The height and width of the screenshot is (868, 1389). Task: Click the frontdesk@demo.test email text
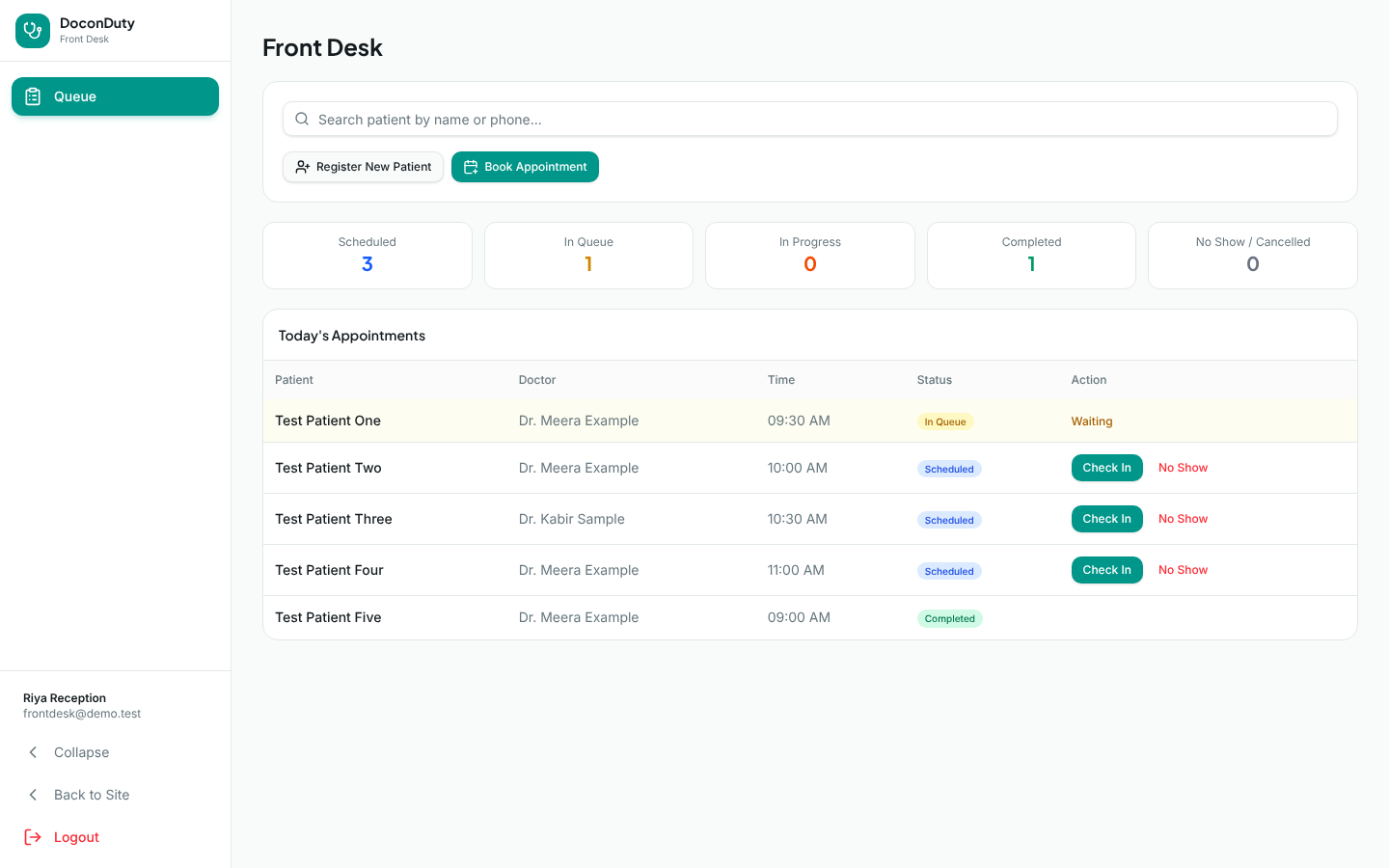click(x=82, y=714)
